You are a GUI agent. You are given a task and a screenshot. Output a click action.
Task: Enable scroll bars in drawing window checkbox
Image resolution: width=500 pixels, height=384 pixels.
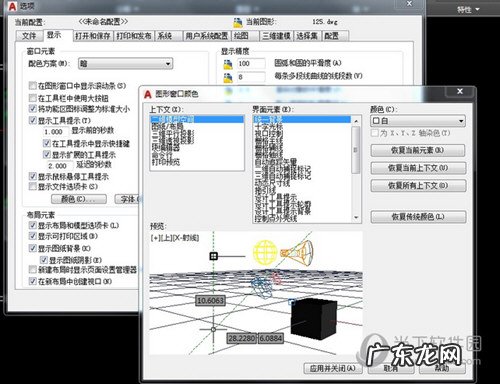point(32,86)
